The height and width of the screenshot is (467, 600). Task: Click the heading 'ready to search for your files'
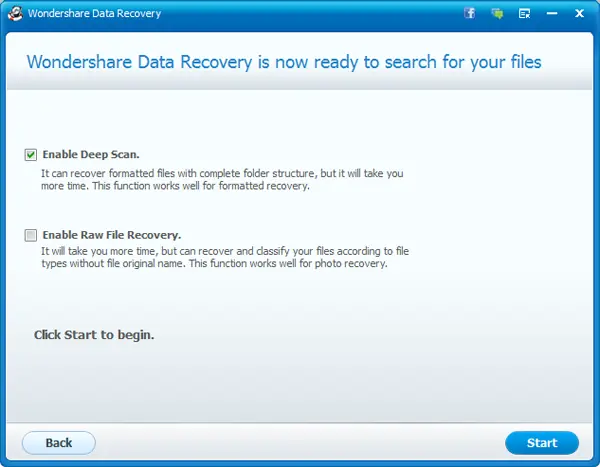(427, 62)
